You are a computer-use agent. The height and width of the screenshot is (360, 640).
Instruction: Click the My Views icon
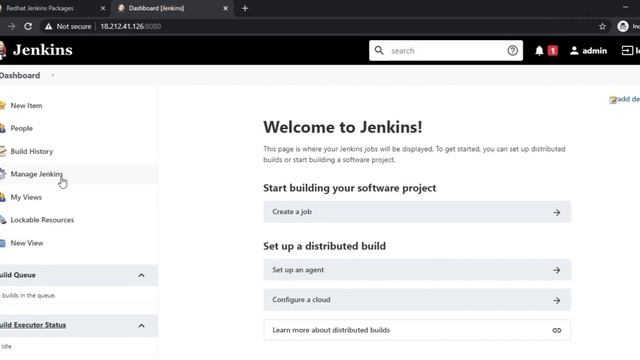tap(2, 197)
